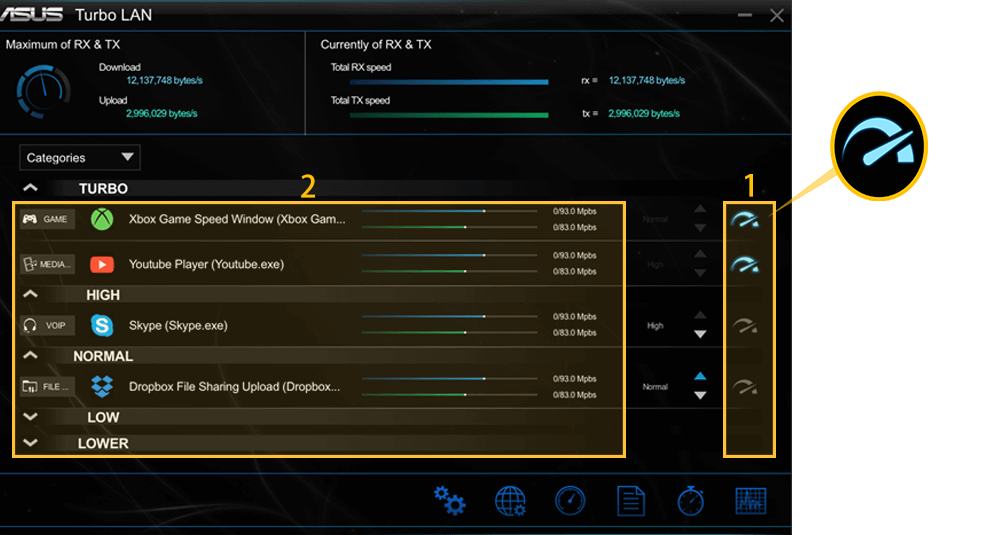Screen dimensions: 1000x535
Task: Lower priority of Skype with down arrow
Action: click(x=700, y=334)
